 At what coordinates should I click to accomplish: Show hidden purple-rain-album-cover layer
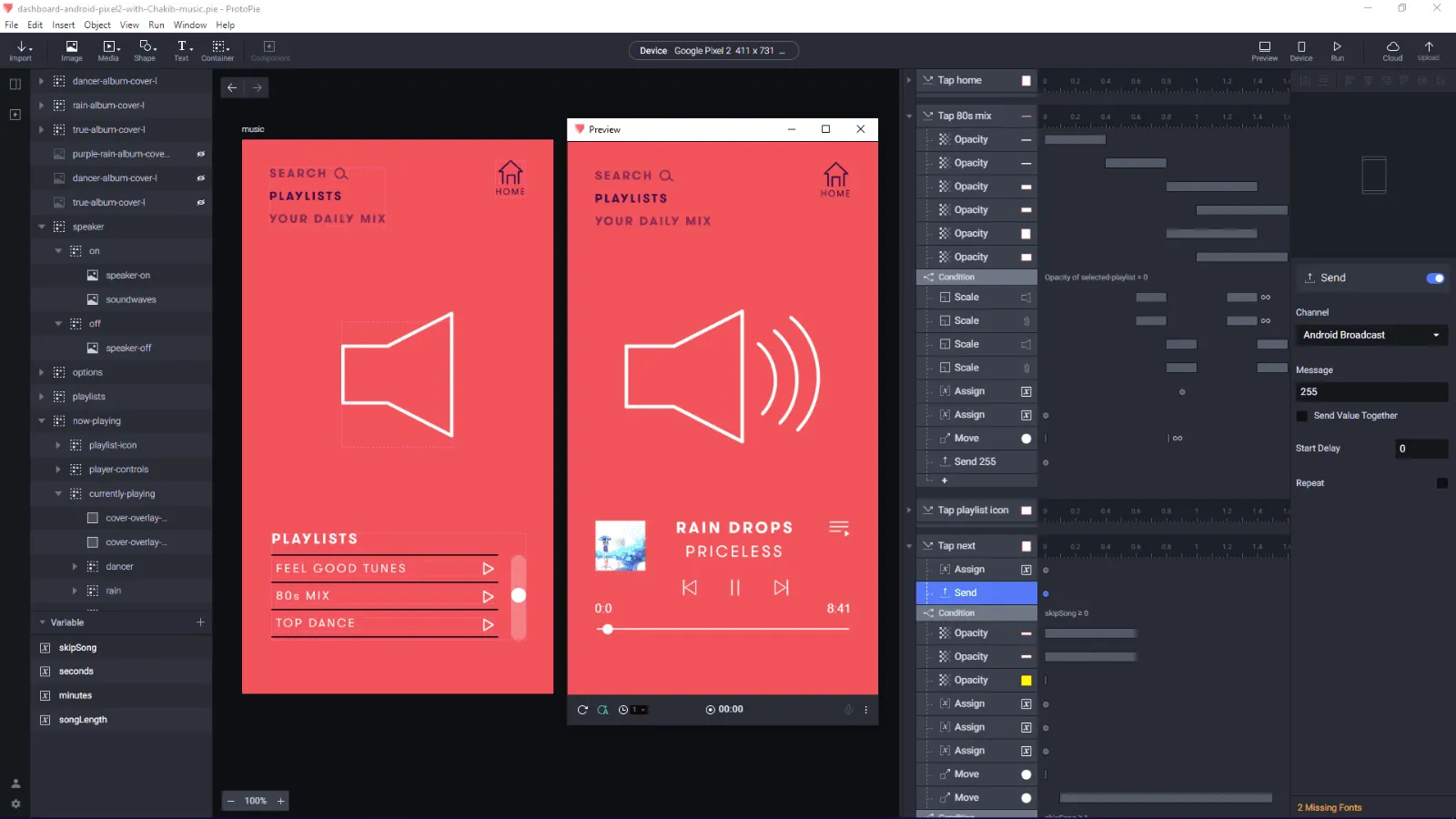click(201, 154)
